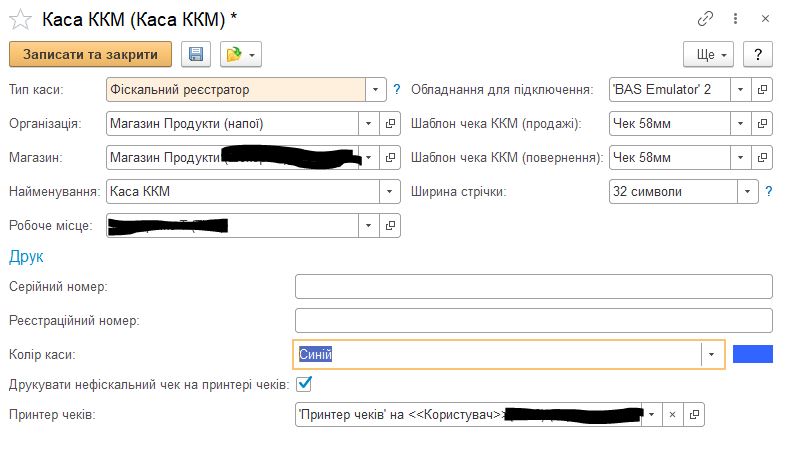Click the floppy disk save icon
This screenshot has height=452, width=792.
pos(195,54)
